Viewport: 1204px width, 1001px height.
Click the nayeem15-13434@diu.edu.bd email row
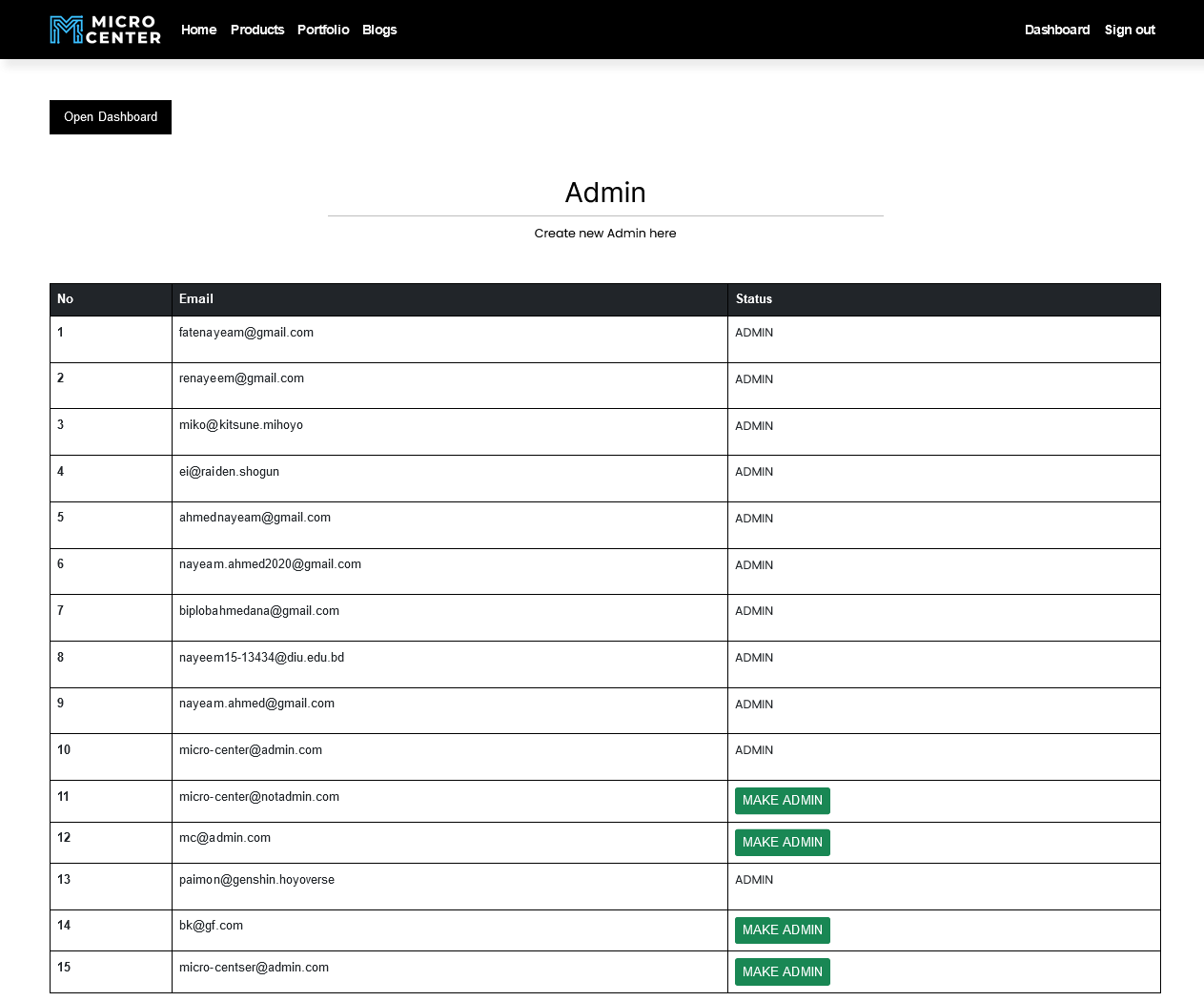pyautogui.click(x=261, y=658)
